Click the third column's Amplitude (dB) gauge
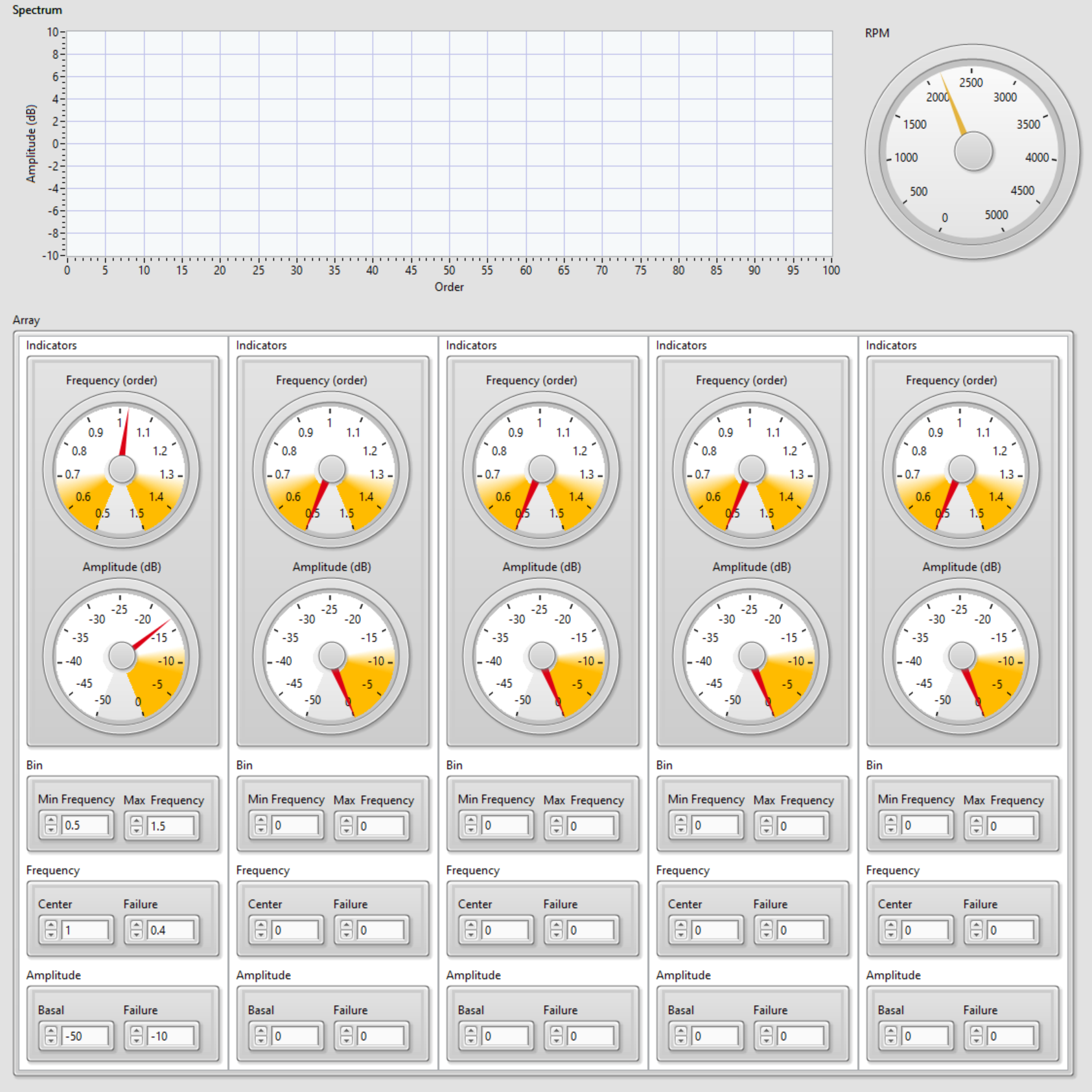Screen dimensions: 1092x1092 (x=541, y=656)
